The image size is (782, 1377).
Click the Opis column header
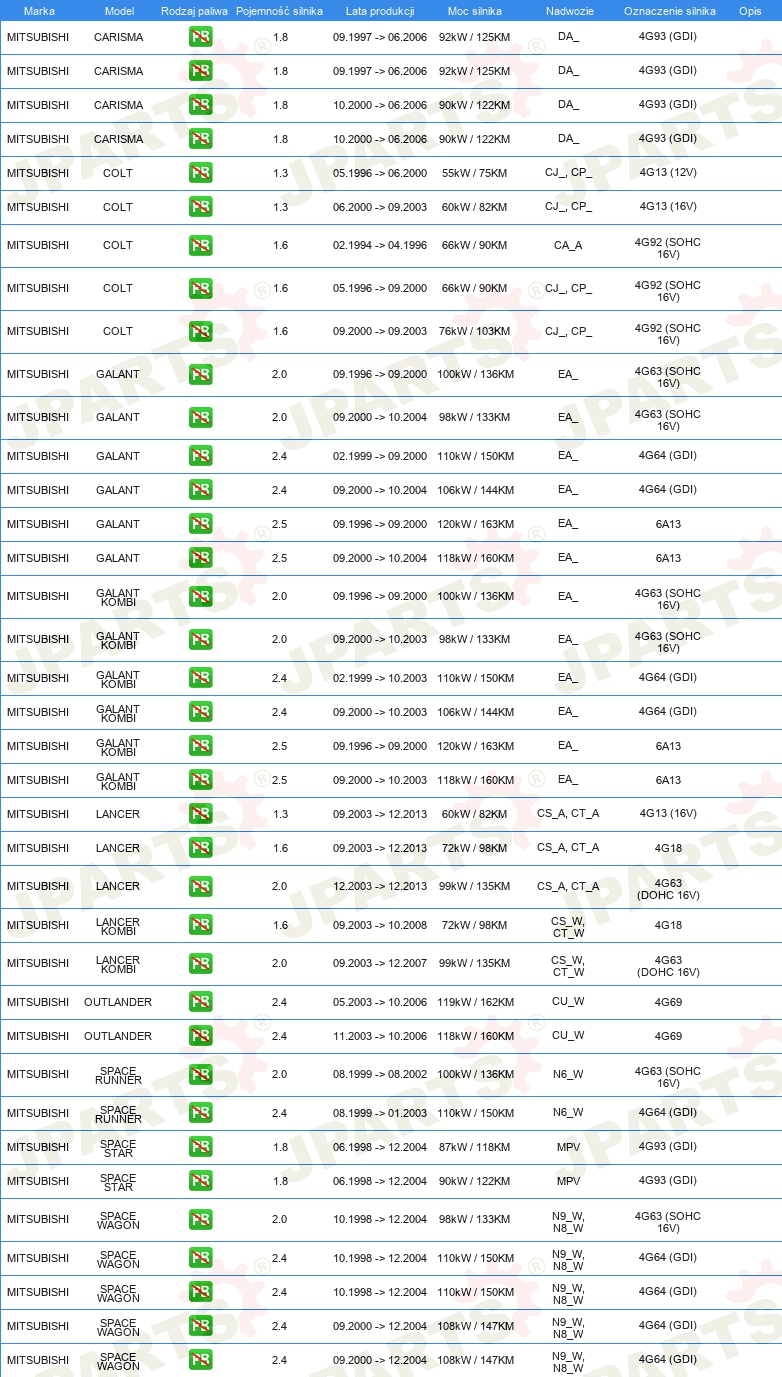(749, 11)
